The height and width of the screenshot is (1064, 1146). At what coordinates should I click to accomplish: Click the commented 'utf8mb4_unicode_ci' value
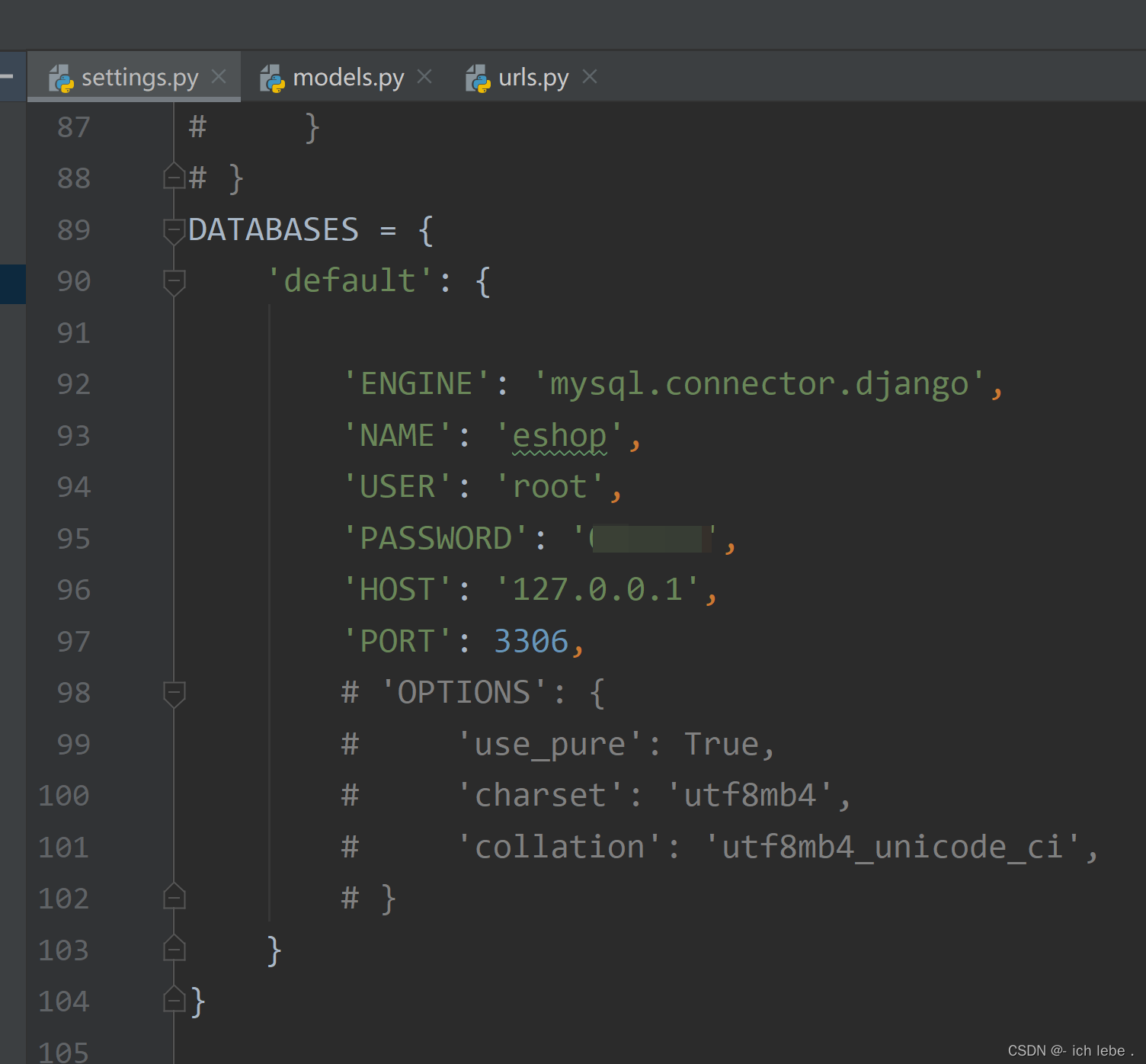coord(892,848)
